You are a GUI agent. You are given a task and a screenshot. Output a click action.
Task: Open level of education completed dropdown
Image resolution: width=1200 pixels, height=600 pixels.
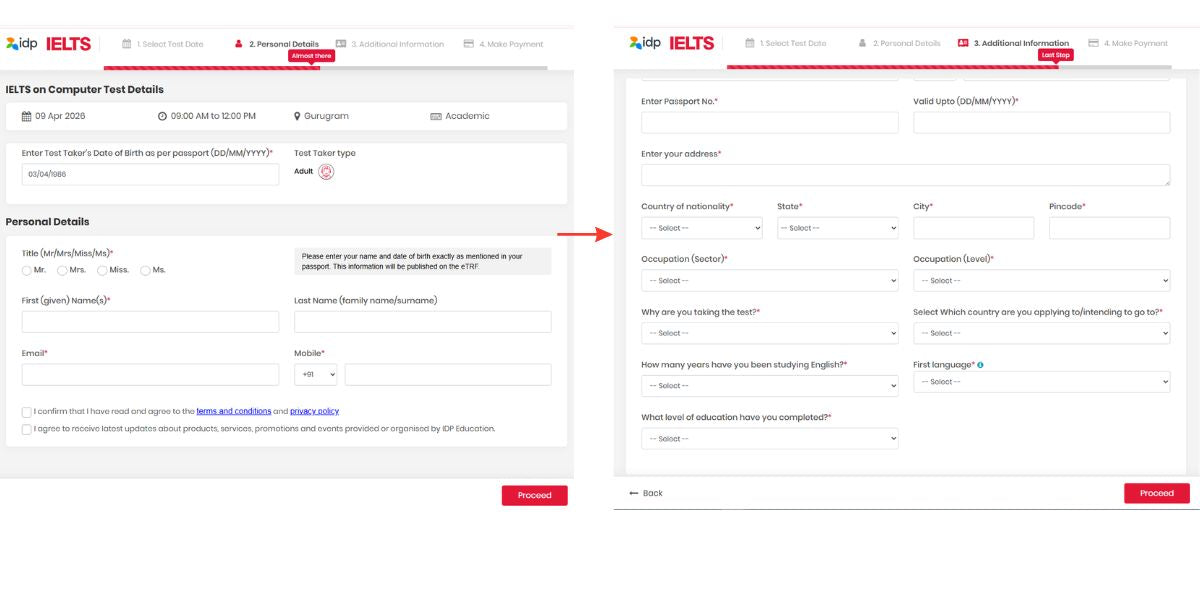click(770, 439)
